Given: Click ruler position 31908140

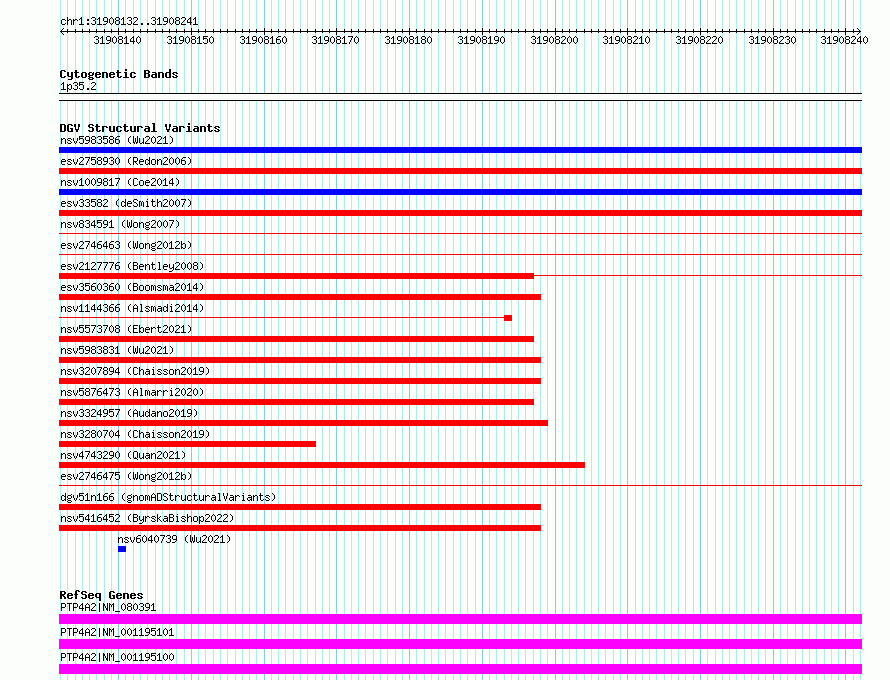Looking at the screenshot, I should click(x=117, y=40).
